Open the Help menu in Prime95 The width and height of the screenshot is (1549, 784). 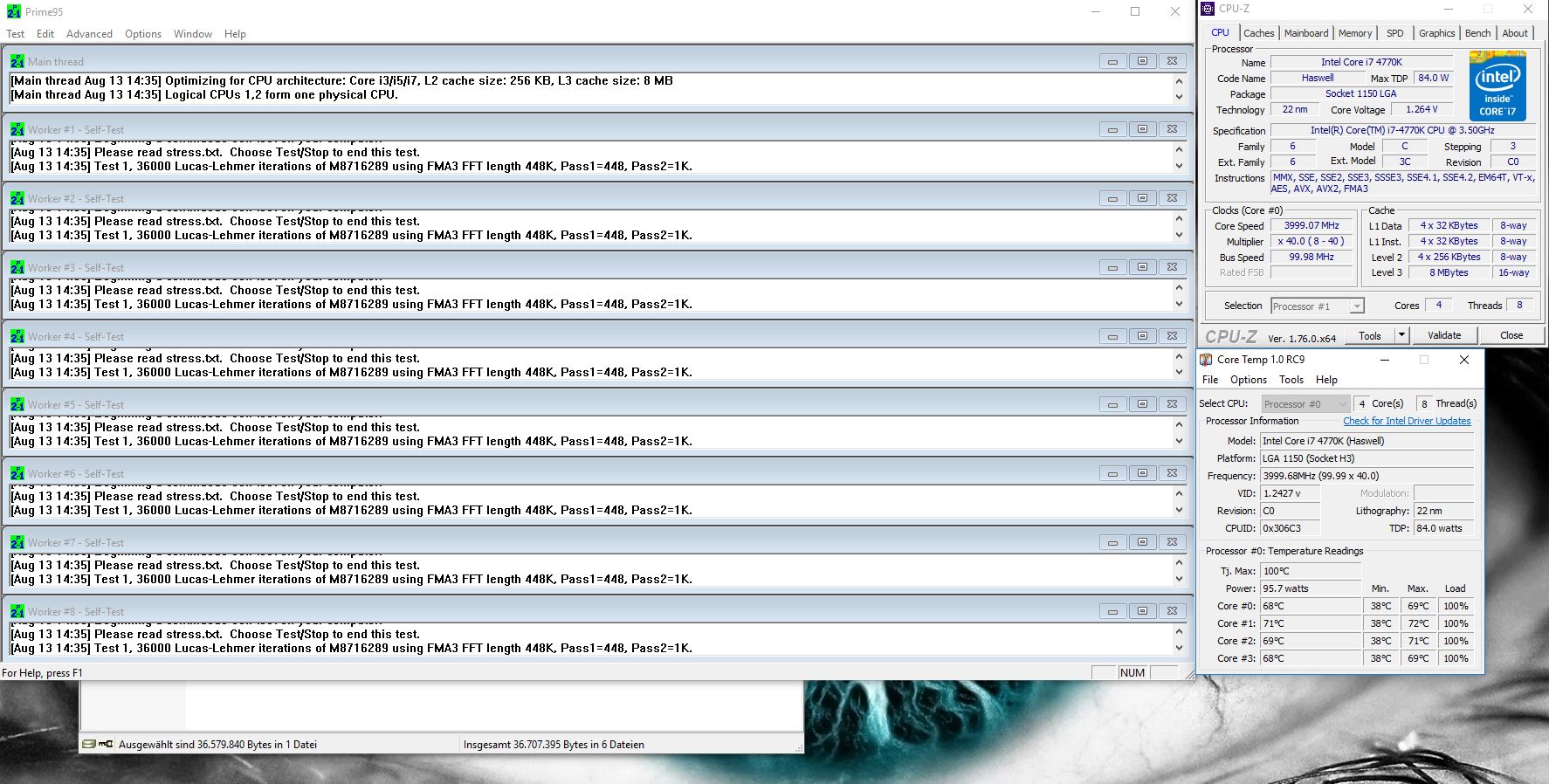[x=235, y=34]
